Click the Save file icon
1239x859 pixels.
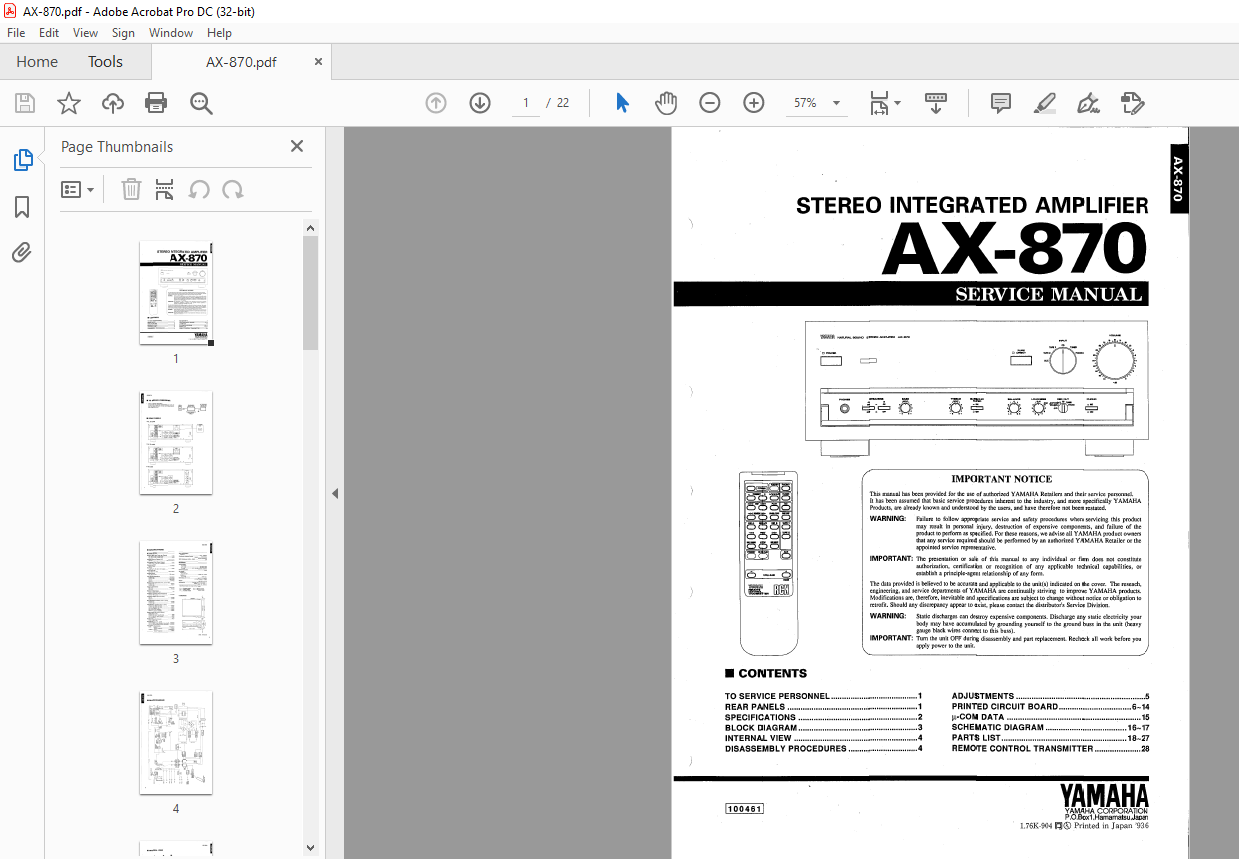(25, 103)
